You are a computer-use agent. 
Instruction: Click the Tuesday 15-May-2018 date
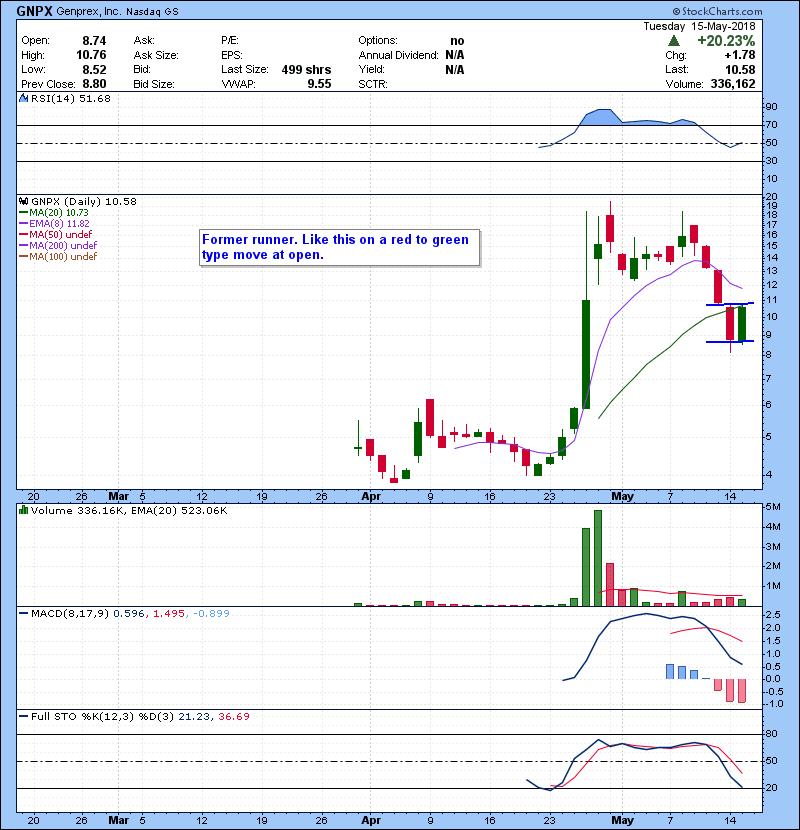click(699, 26)
